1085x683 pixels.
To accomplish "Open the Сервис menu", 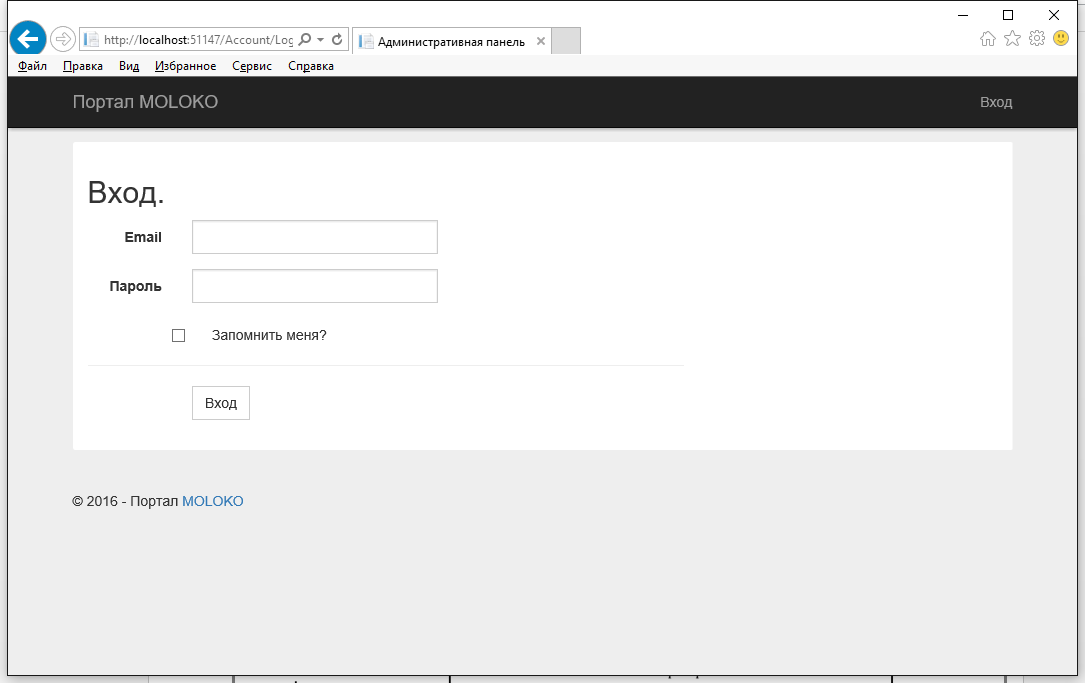I will [252, 66].
